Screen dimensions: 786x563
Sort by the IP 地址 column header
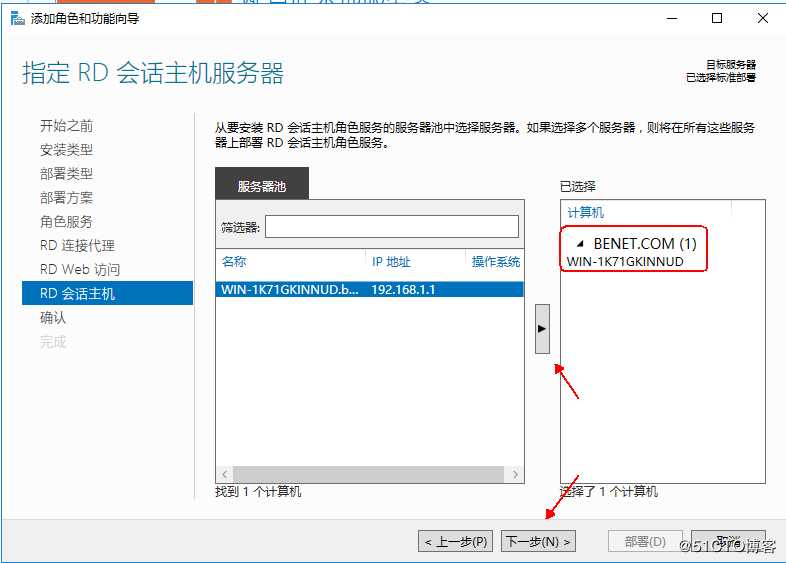pos(391,262)
